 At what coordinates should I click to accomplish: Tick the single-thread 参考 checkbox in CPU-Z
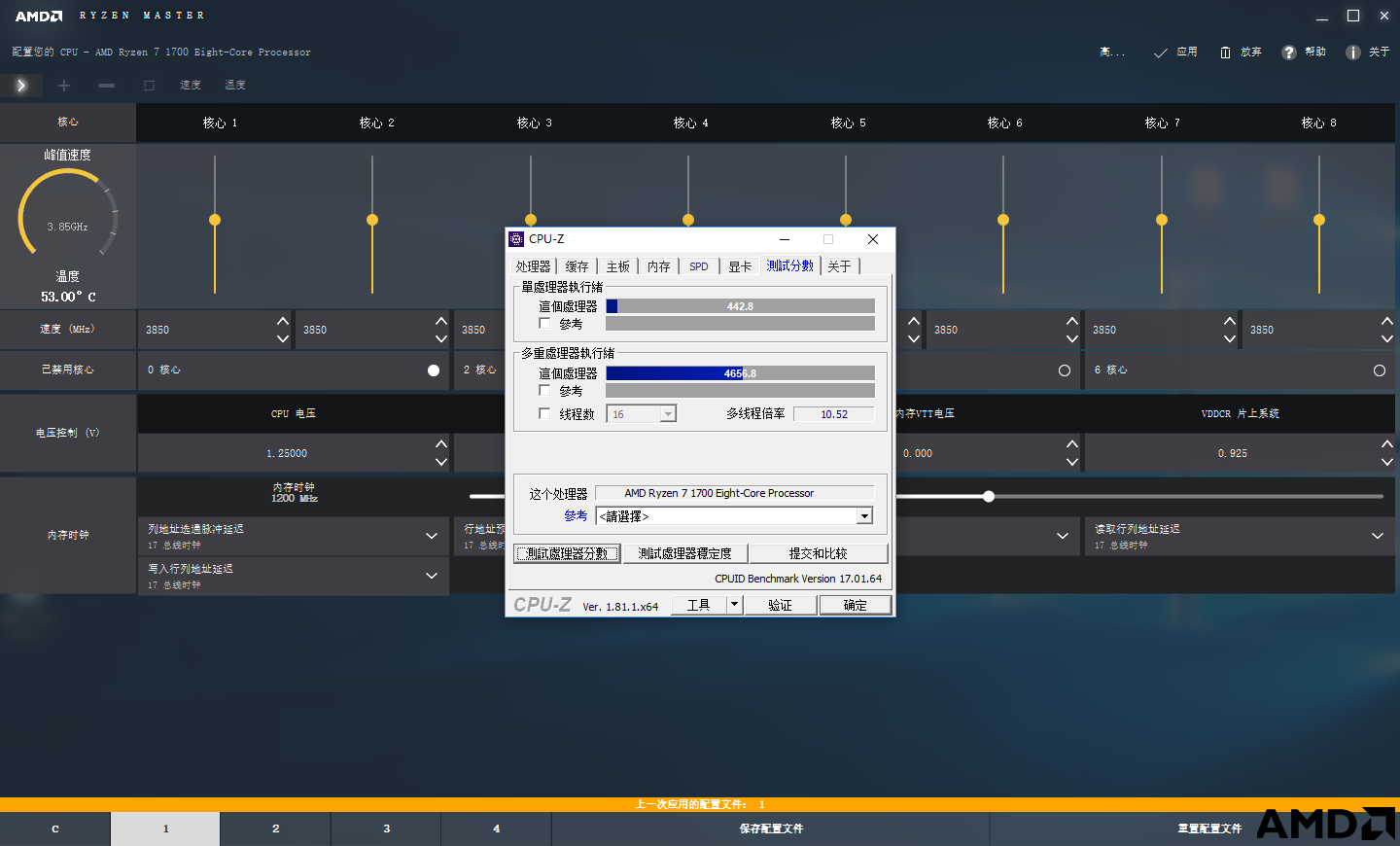pos(544,323)
